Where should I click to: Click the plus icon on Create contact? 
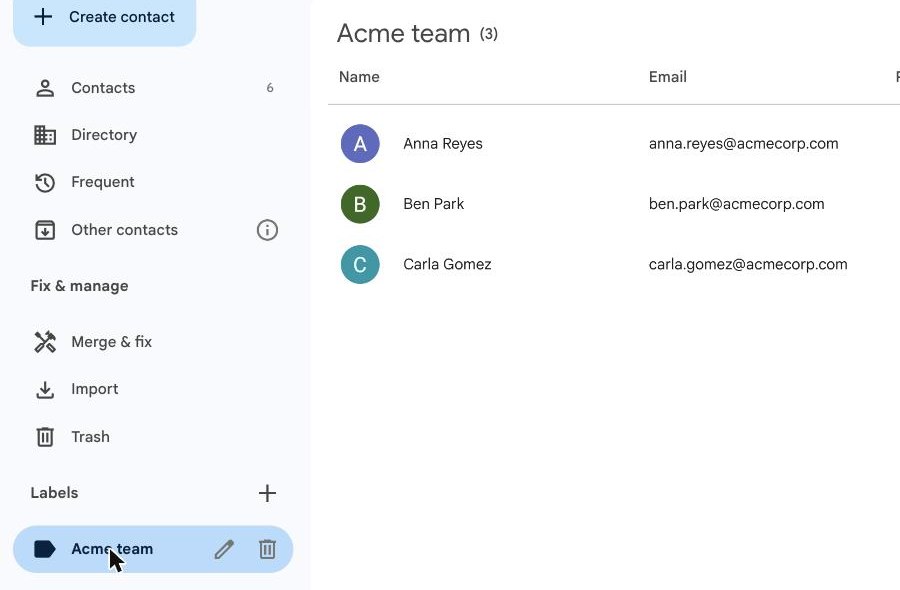pos(43,17)
